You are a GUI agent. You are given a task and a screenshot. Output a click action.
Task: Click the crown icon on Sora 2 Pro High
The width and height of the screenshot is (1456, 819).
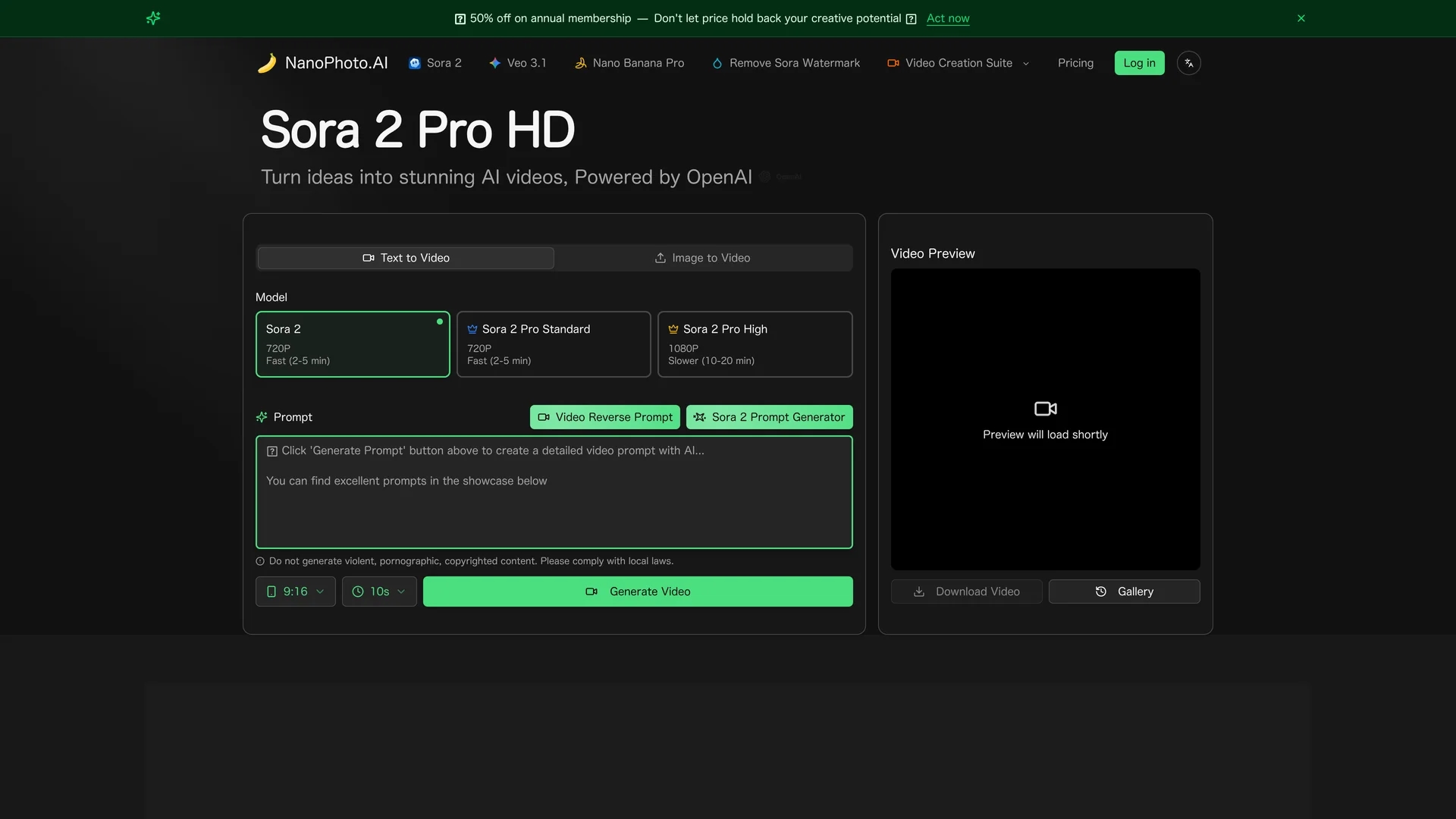(673, 329)
